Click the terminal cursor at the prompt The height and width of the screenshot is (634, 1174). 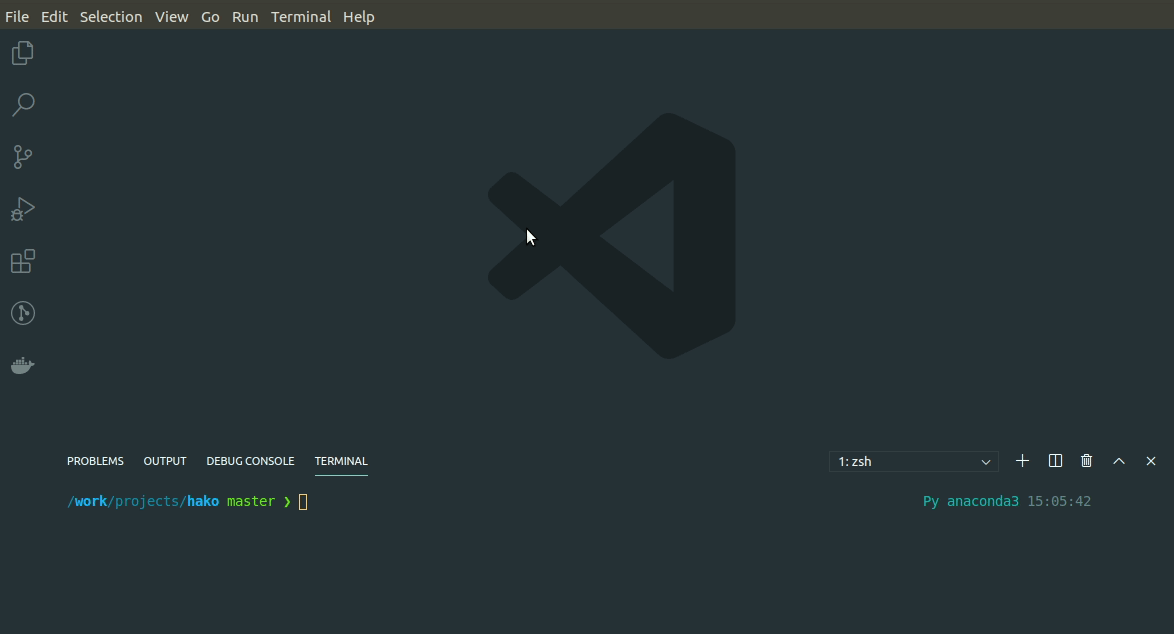click(x=303, y=502)
